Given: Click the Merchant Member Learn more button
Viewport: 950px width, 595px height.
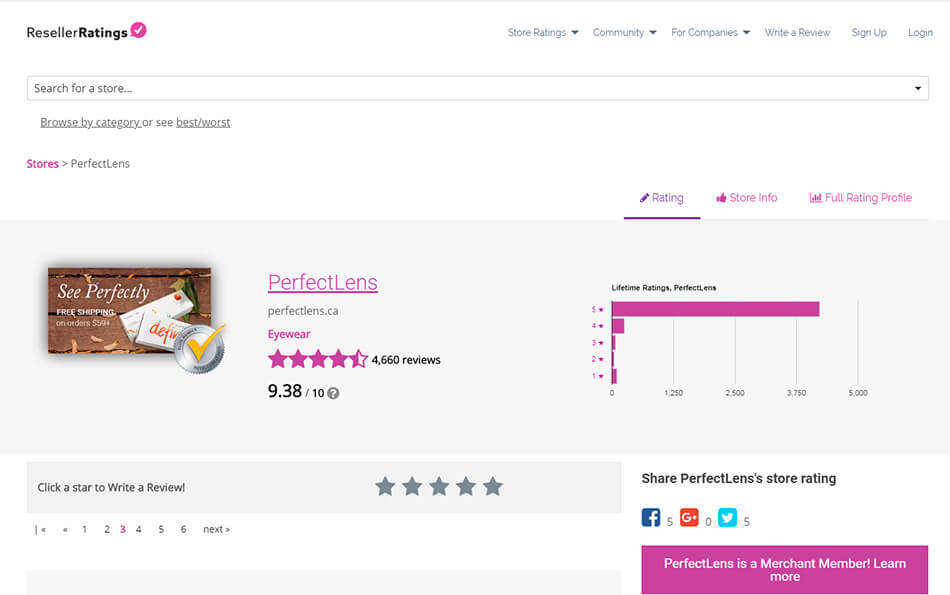Looking at the screenshot, I should [x=785, y=570].
